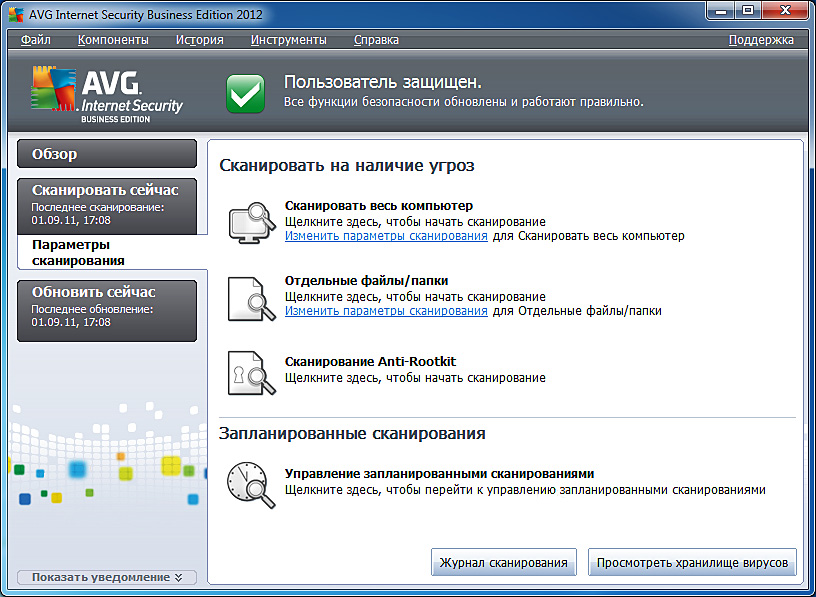Go to the Обзор overview section
The image size is (816, 597).
[x=107, y=154]
